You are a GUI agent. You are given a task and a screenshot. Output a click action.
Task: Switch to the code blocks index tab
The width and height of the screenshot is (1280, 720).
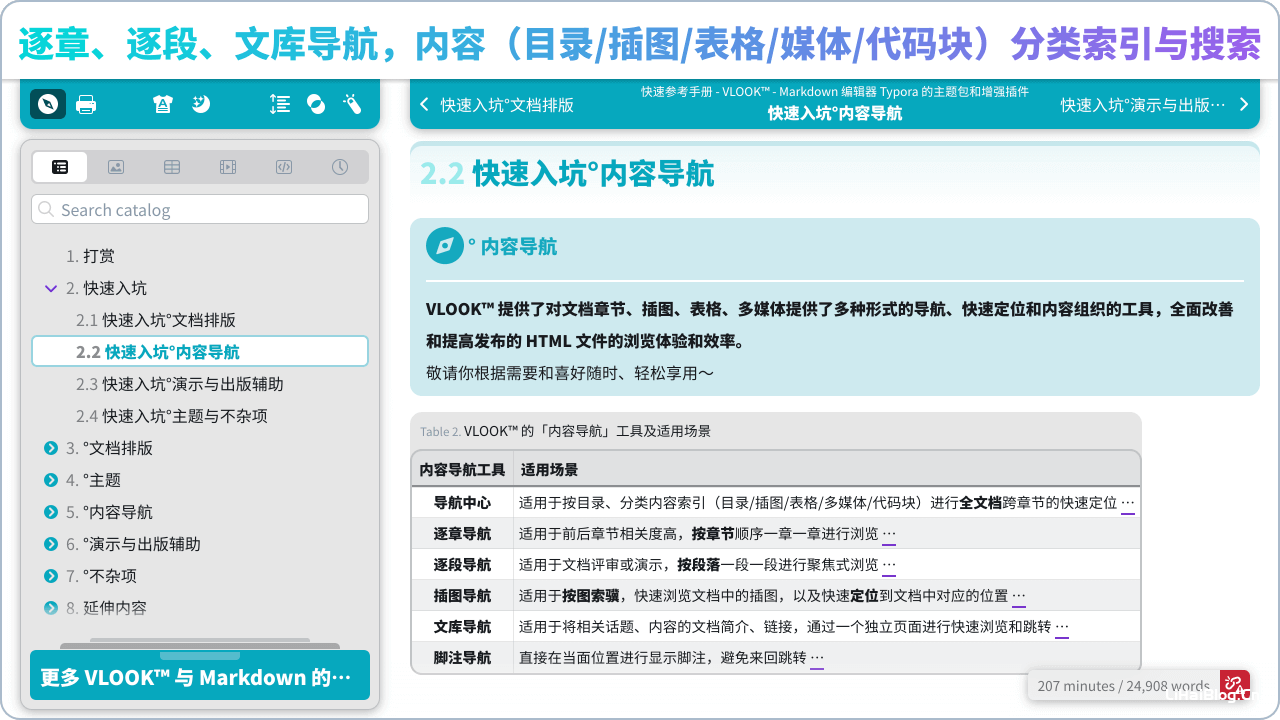pos(284,167)
